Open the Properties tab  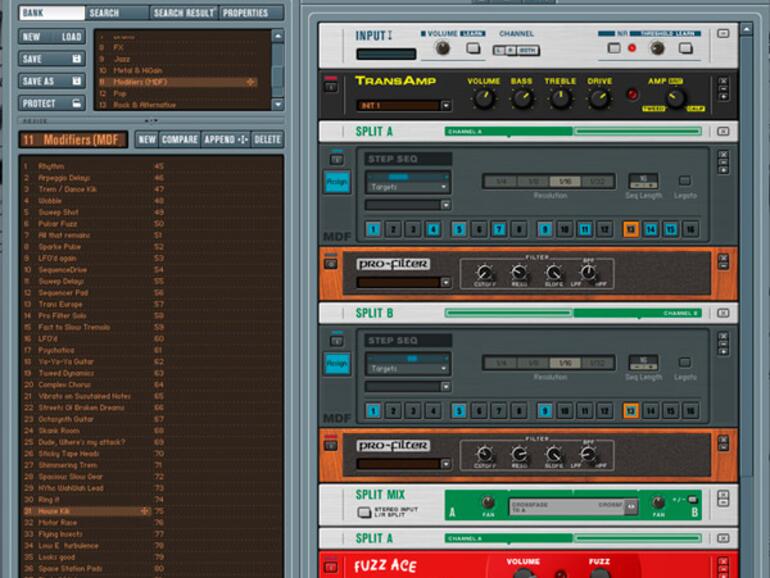tap(246, 13)
